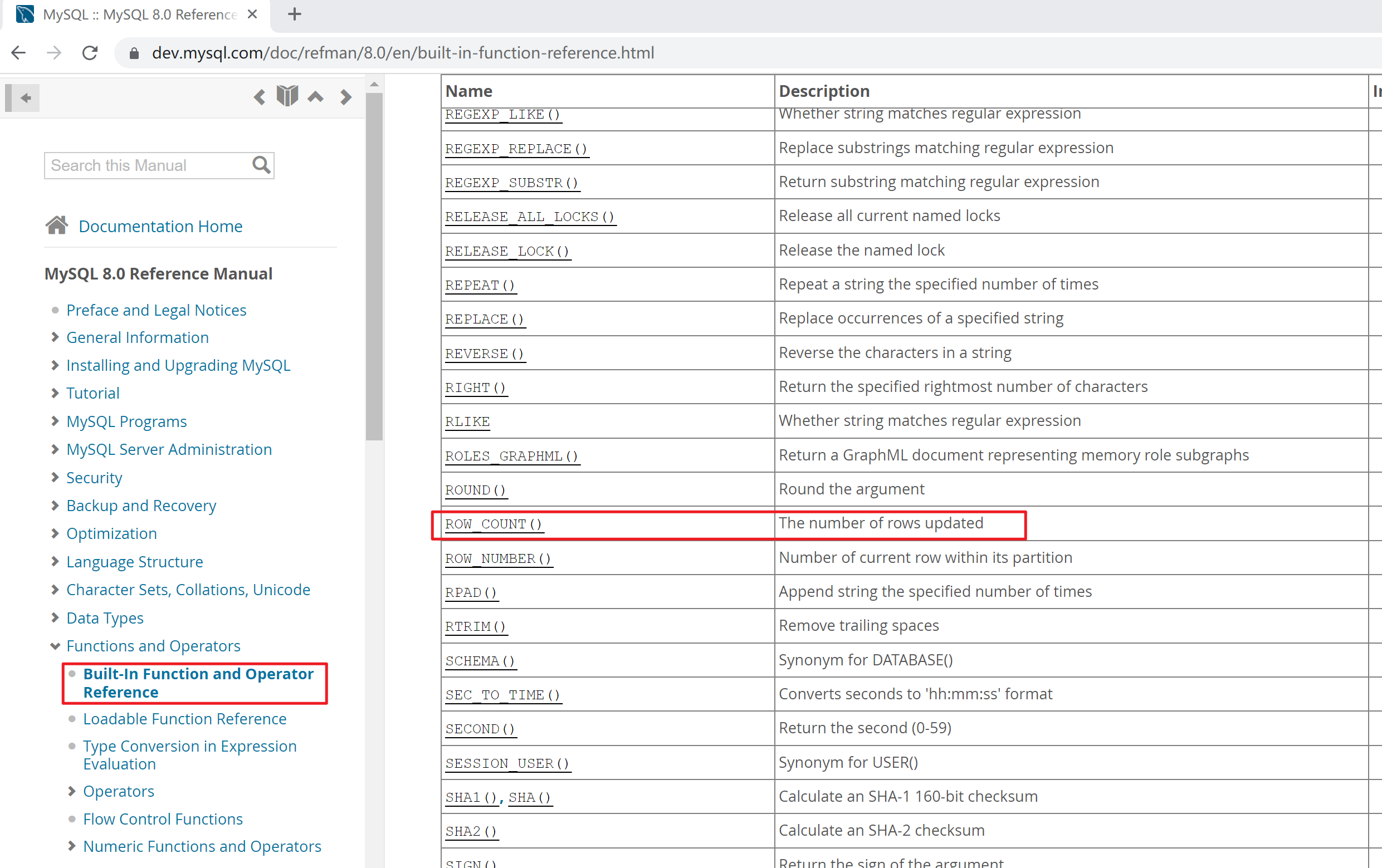
Task: Click the search magnifier icon
Action: 261,165
